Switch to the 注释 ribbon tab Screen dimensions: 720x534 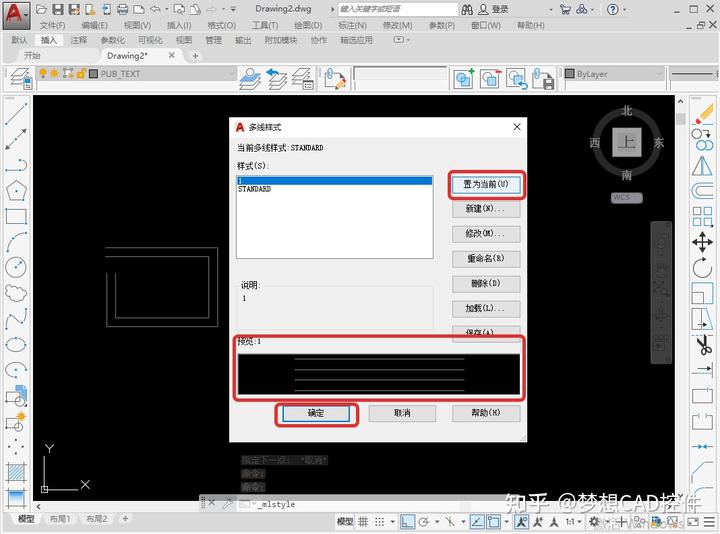point(79,40)
